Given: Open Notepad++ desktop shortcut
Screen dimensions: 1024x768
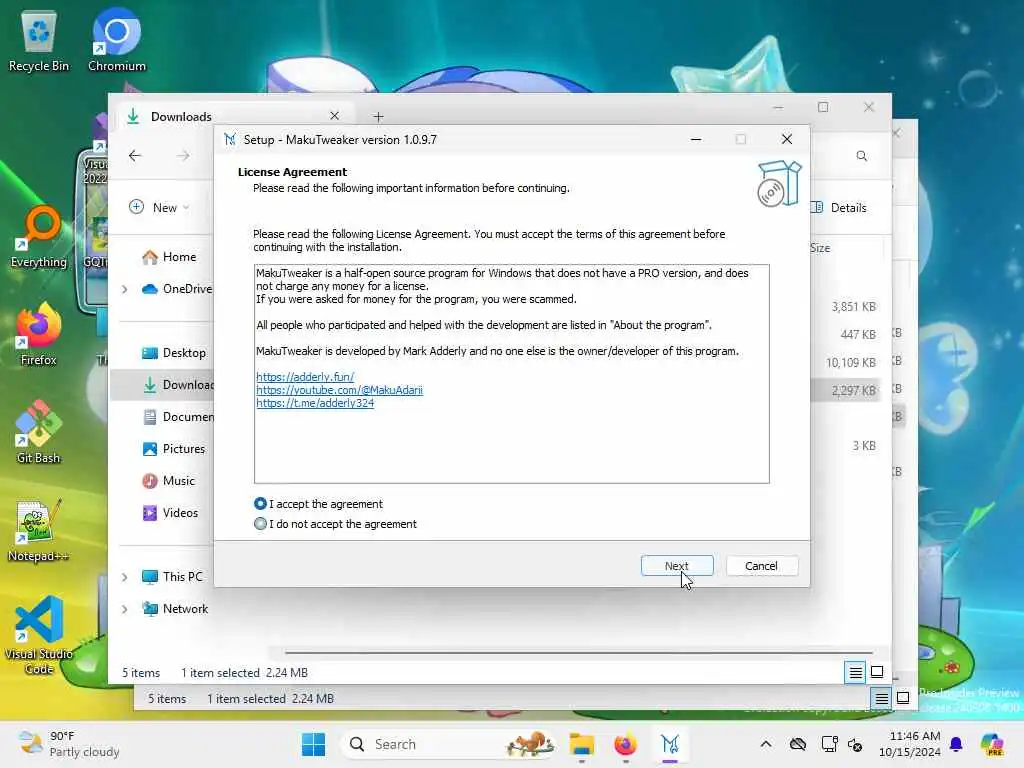Looking at the screenshot, I should click(39, 530).
